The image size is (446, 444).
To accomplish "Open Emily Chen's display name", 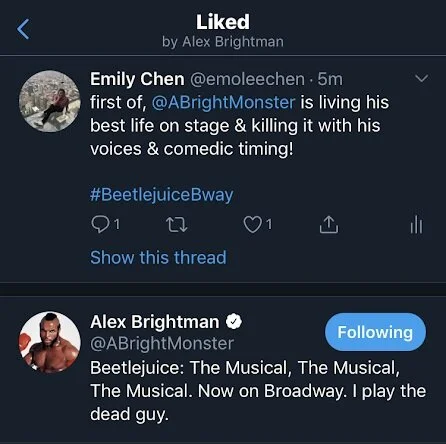I will (x=137, y=79).
